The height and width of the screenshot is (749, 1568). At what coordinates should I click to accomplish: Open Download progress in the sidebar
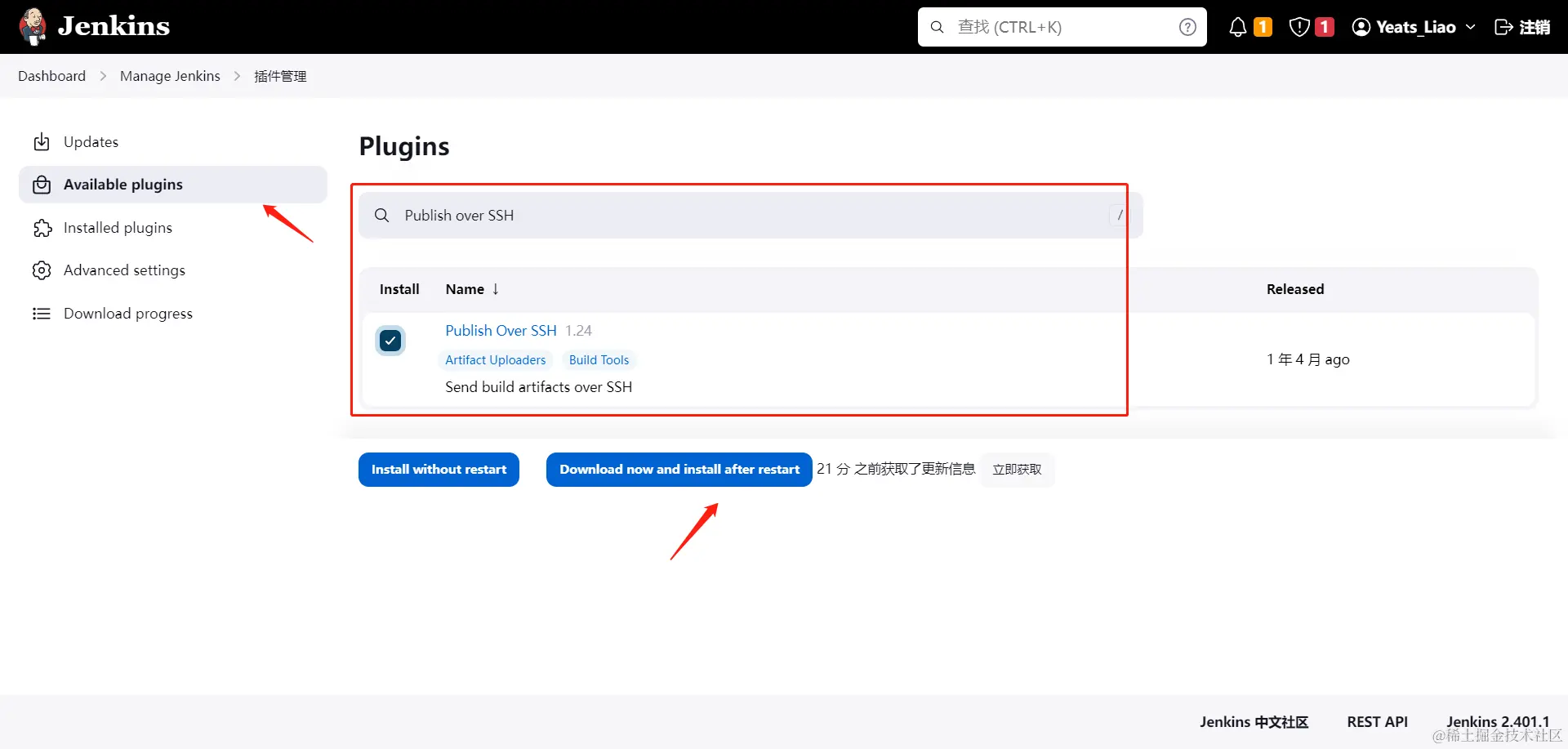pyautogui.click(x=172, y=314)
